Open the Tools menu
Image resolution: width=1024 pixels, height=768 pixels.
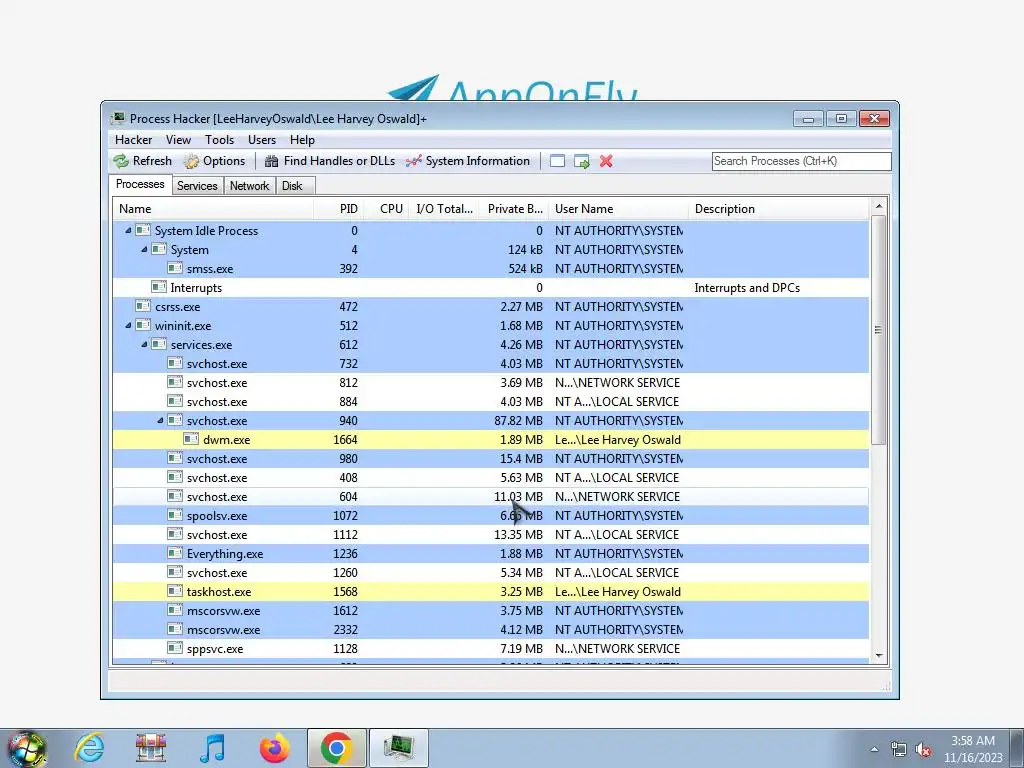point(219,140)
